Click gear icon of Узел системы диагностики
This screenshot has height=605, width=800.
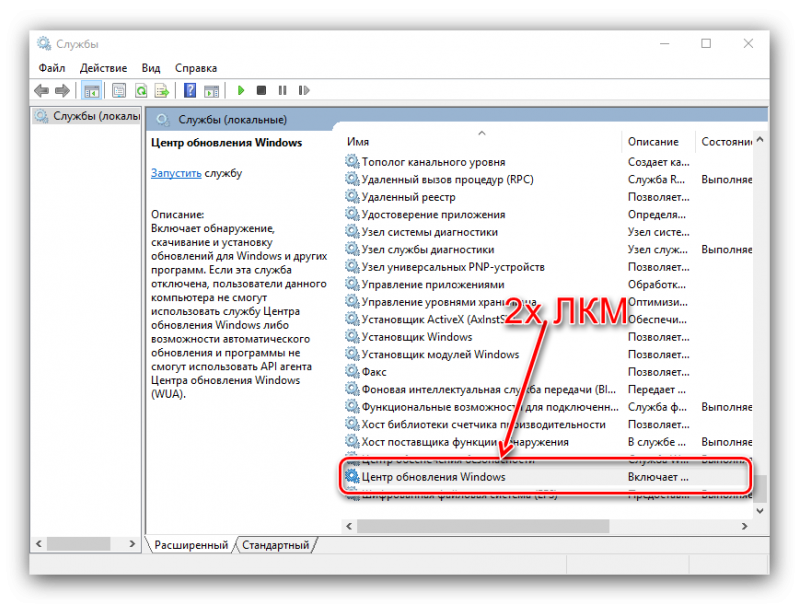point(352,231)
